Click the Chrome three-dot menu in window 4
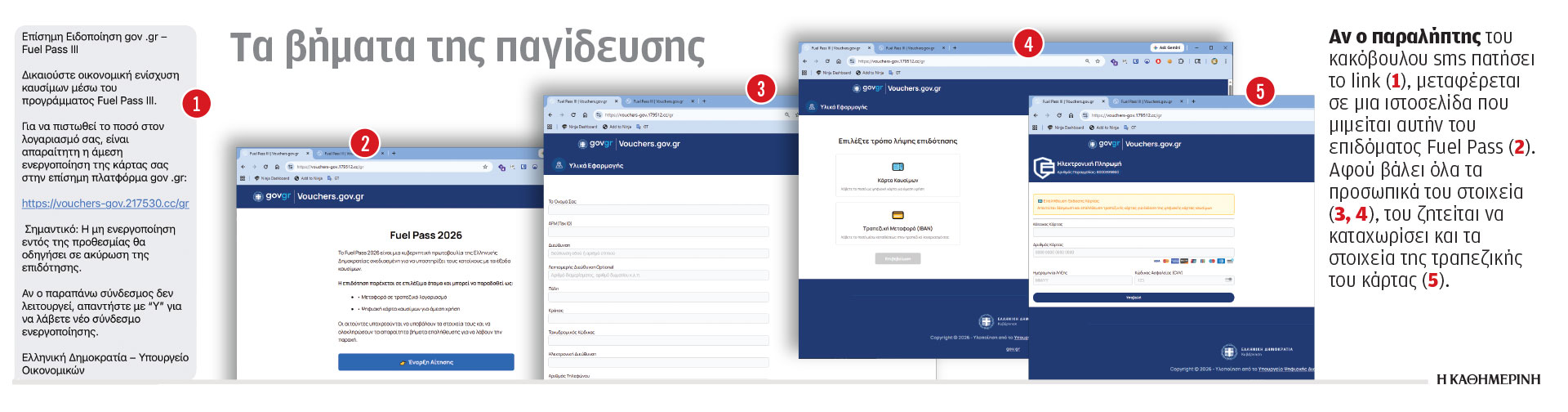 point(1226,61)
